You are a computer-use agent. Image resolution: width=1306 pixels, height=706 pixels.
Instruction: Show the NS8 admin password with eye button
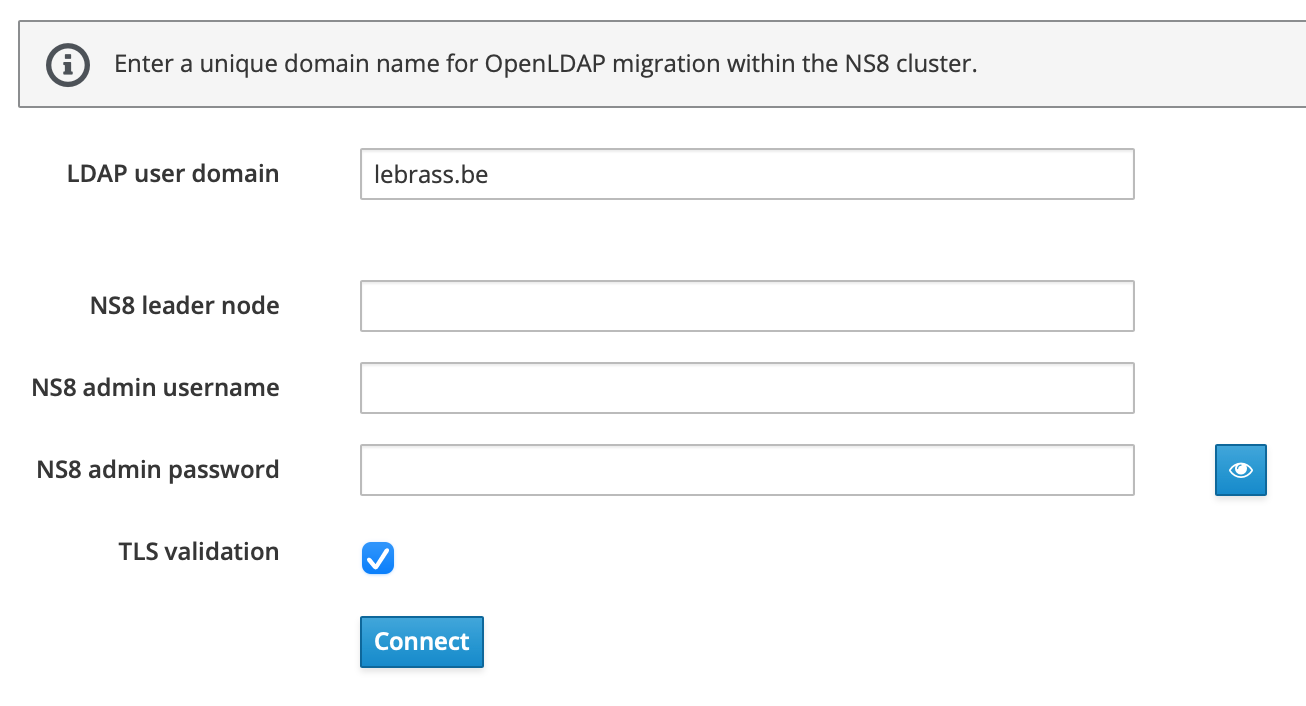click(x=1240, y=470)
